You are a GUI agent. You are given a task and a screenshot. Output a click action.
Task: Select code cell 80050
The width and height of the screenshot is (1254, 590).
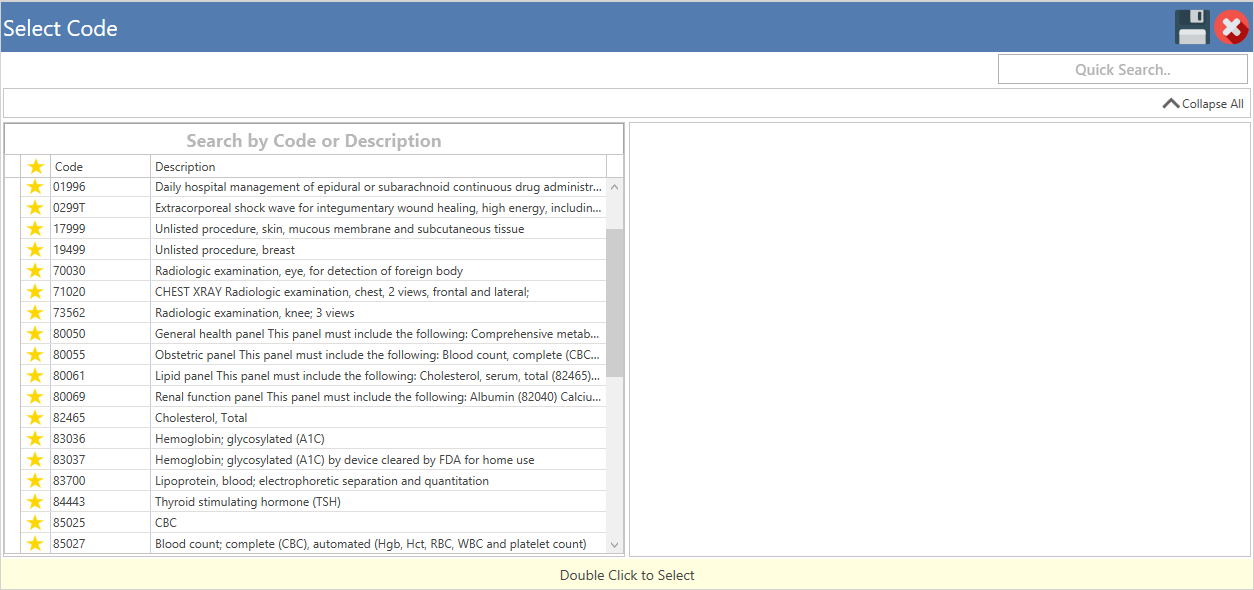point(100,334)
